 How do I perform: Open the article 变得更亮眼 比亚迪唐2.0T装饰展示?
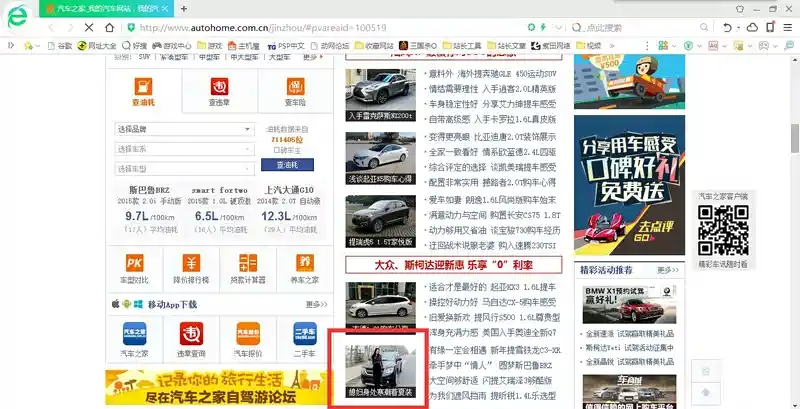(492, 137)
